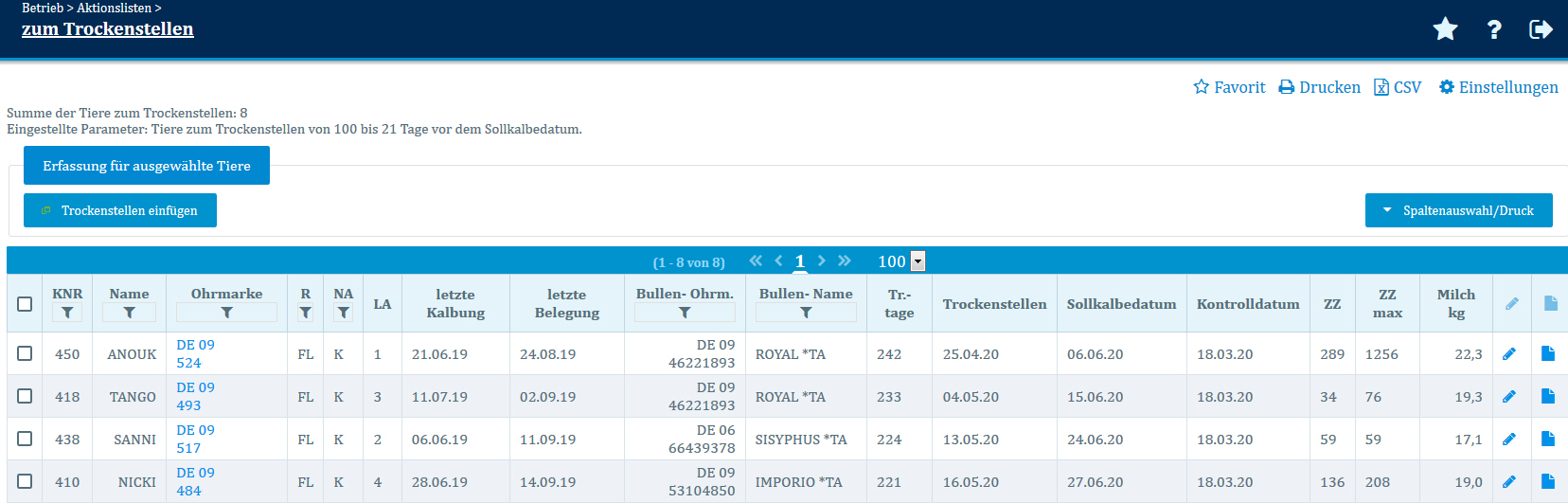
Task: Click Aktionslisten in the breadcrumb
Action: tap(114, 8)
